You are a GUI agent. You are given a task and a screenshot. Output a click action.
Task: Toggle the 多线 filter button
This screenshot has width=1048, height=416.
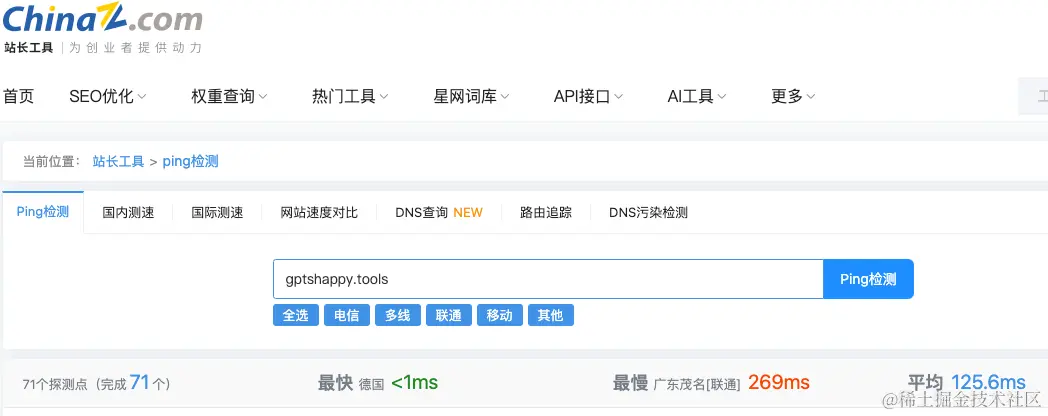(398, 315)
